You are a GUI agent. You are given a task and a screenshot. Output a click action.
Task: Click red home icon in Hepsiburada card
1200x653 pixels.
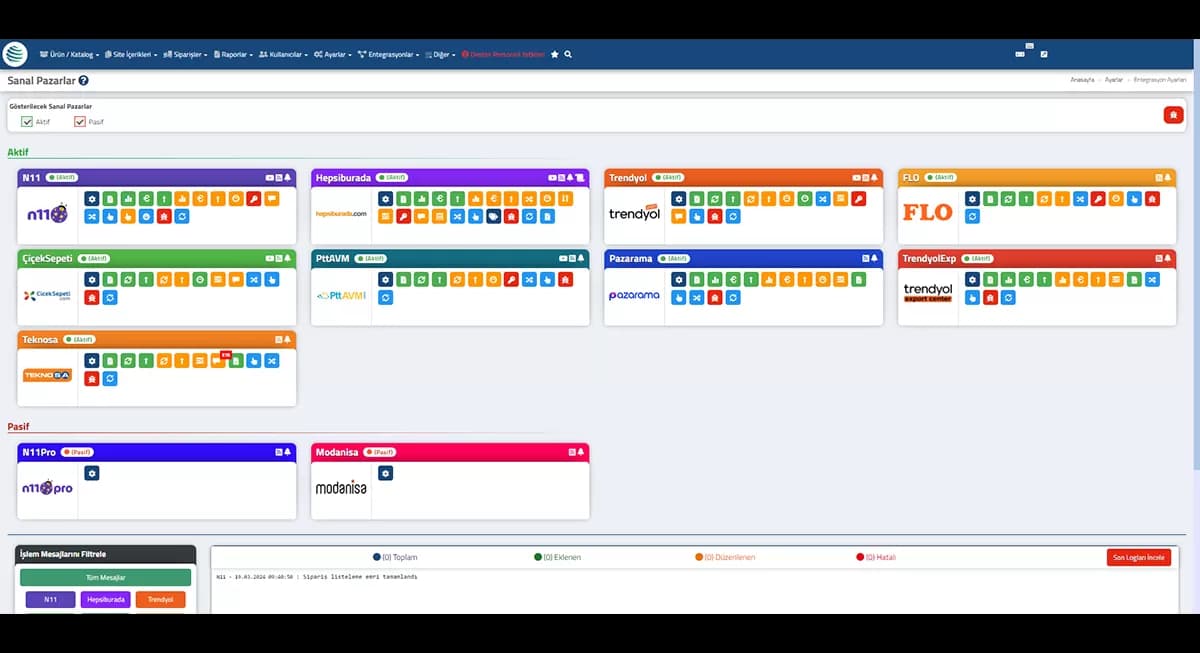click(x=511, y=216)
